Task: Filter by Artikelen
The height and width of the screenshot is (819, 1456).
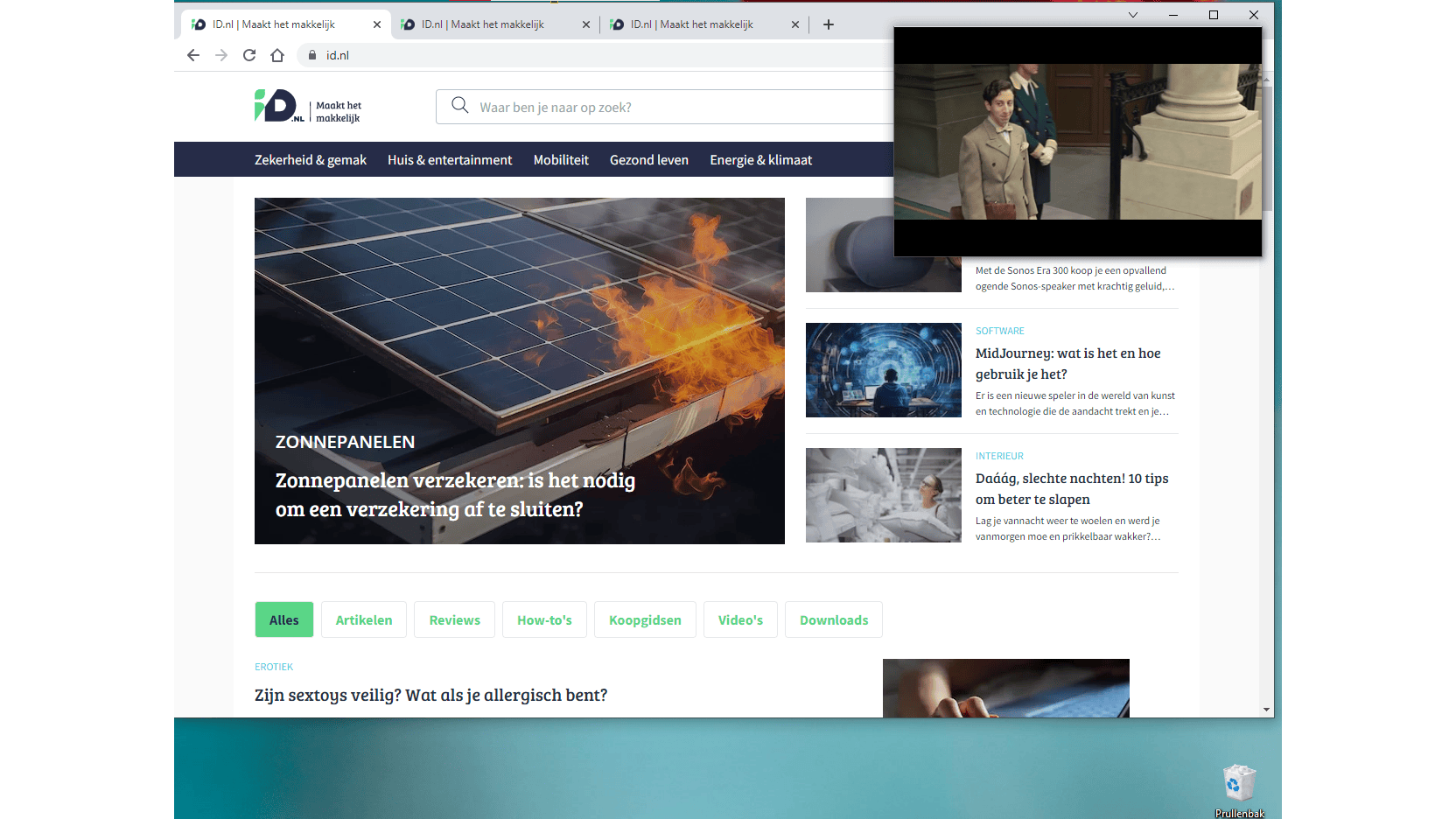Action: coord(364,619)
